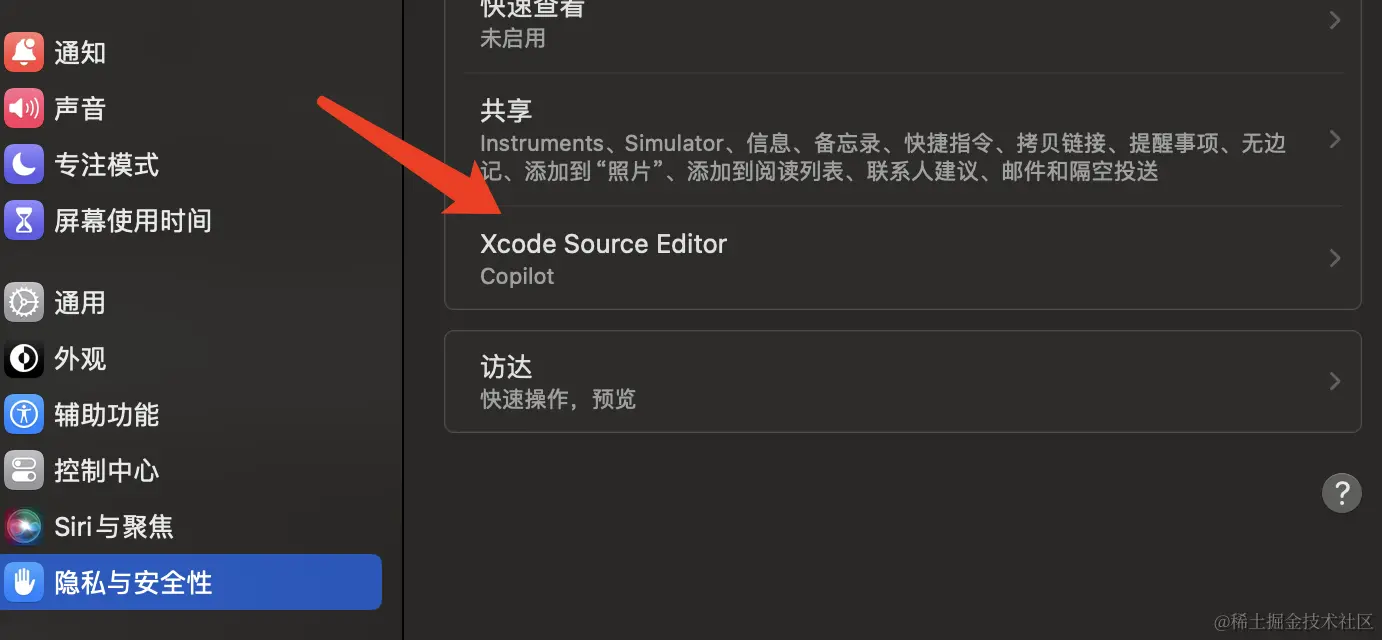Click the moon 专注模式 icon
Viewport: 1382px width, 640px height.
[24, 164]
